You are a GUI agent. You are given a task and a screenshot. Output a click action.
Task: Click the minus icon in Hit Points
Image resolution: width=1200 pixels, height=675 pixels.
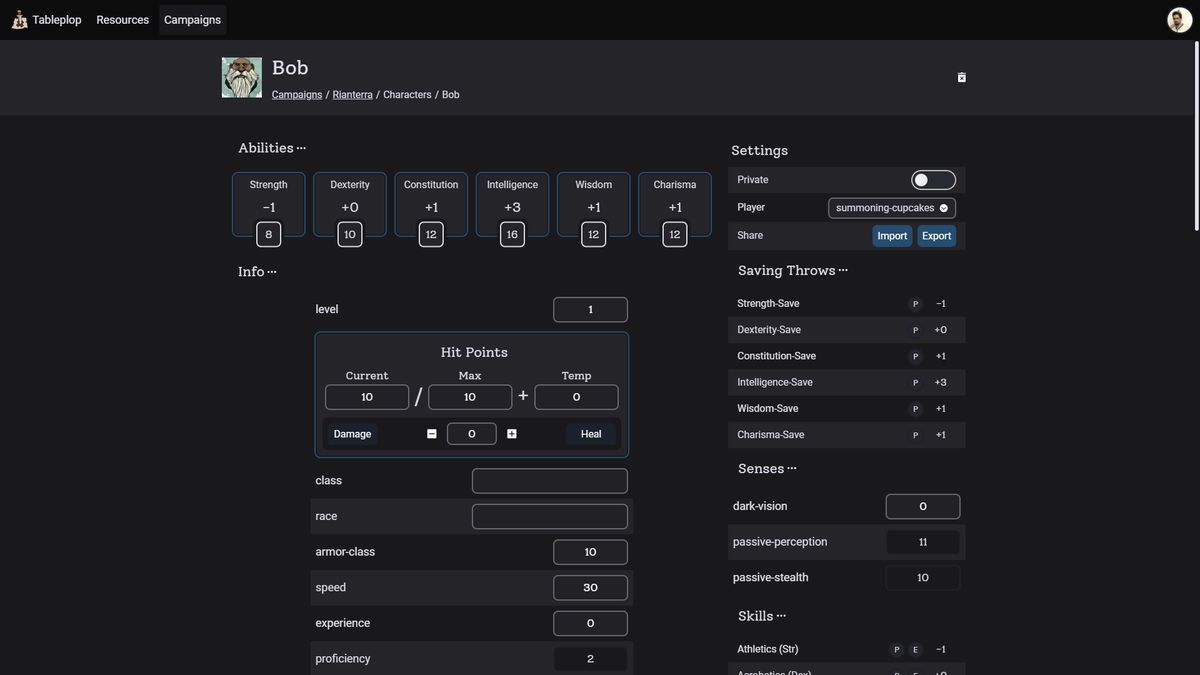pyautogui.click(x=432, y=434)
